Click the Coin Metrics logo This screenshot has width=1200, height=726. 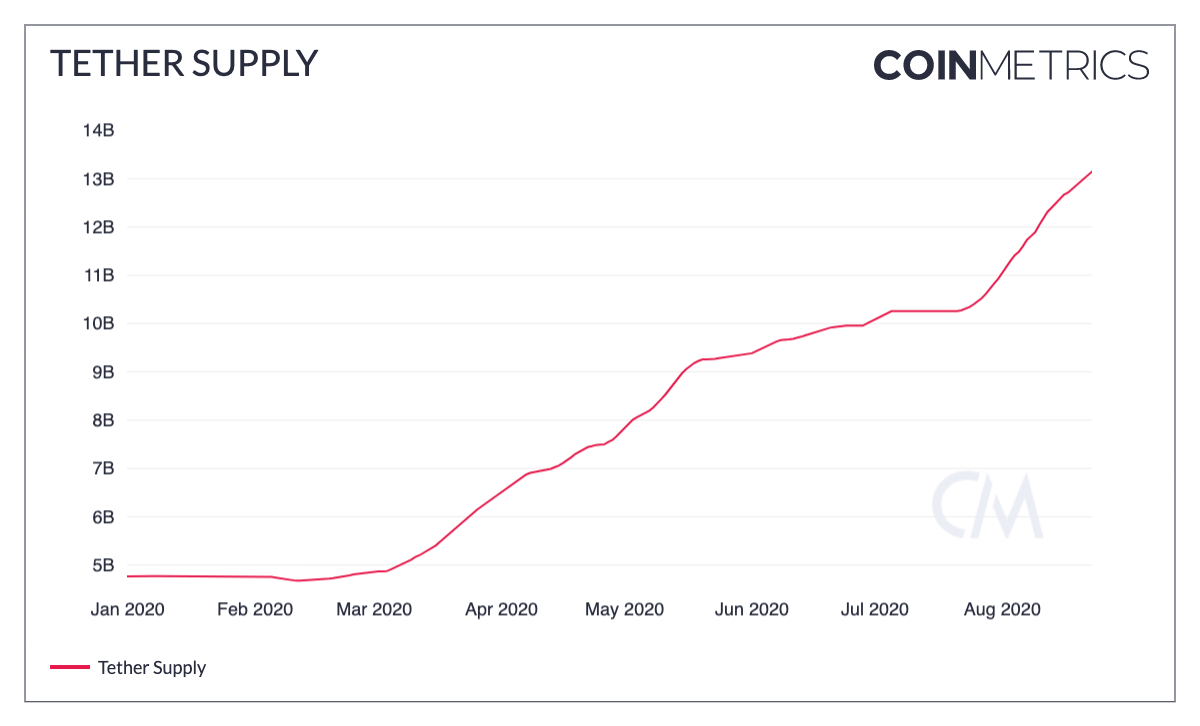[1011, 65]
